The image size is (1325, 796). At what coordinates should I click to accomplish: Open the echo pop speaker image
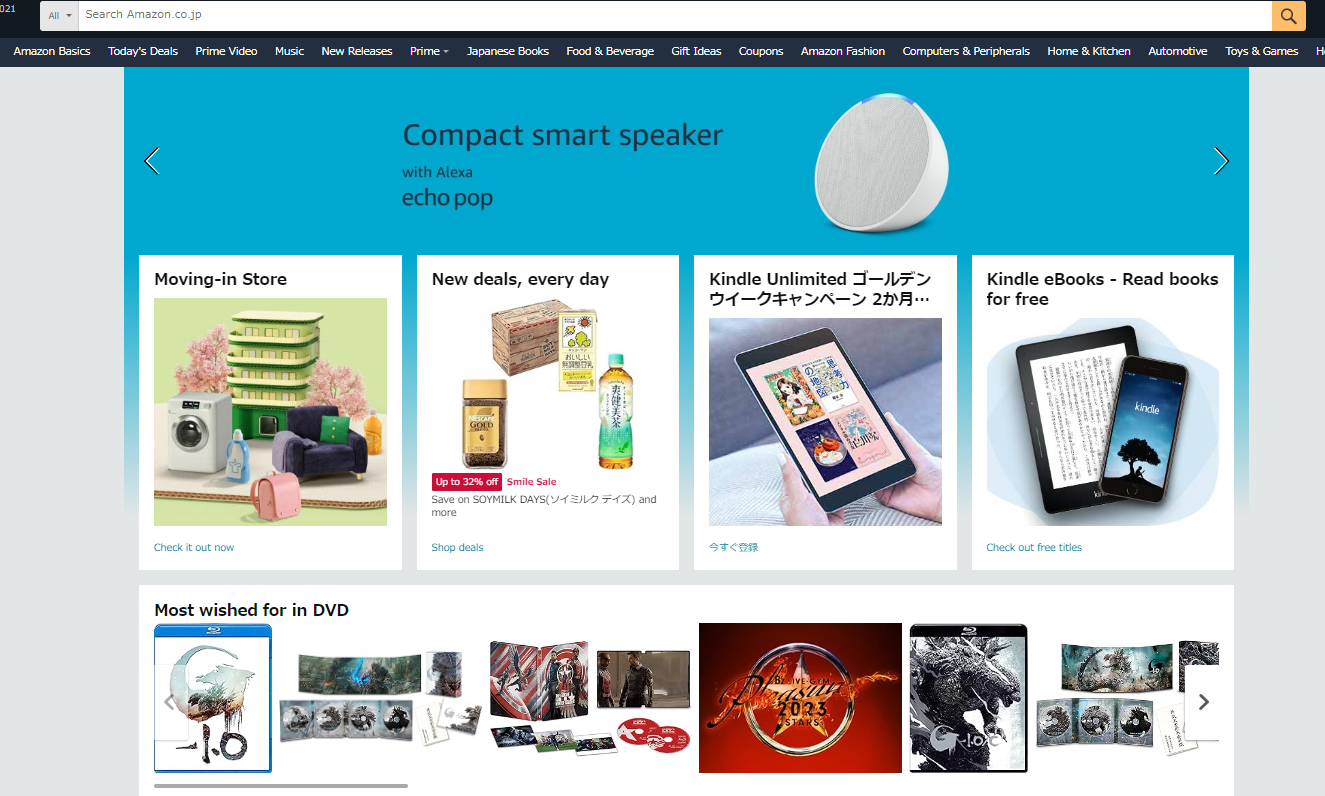tap(881, 163)
